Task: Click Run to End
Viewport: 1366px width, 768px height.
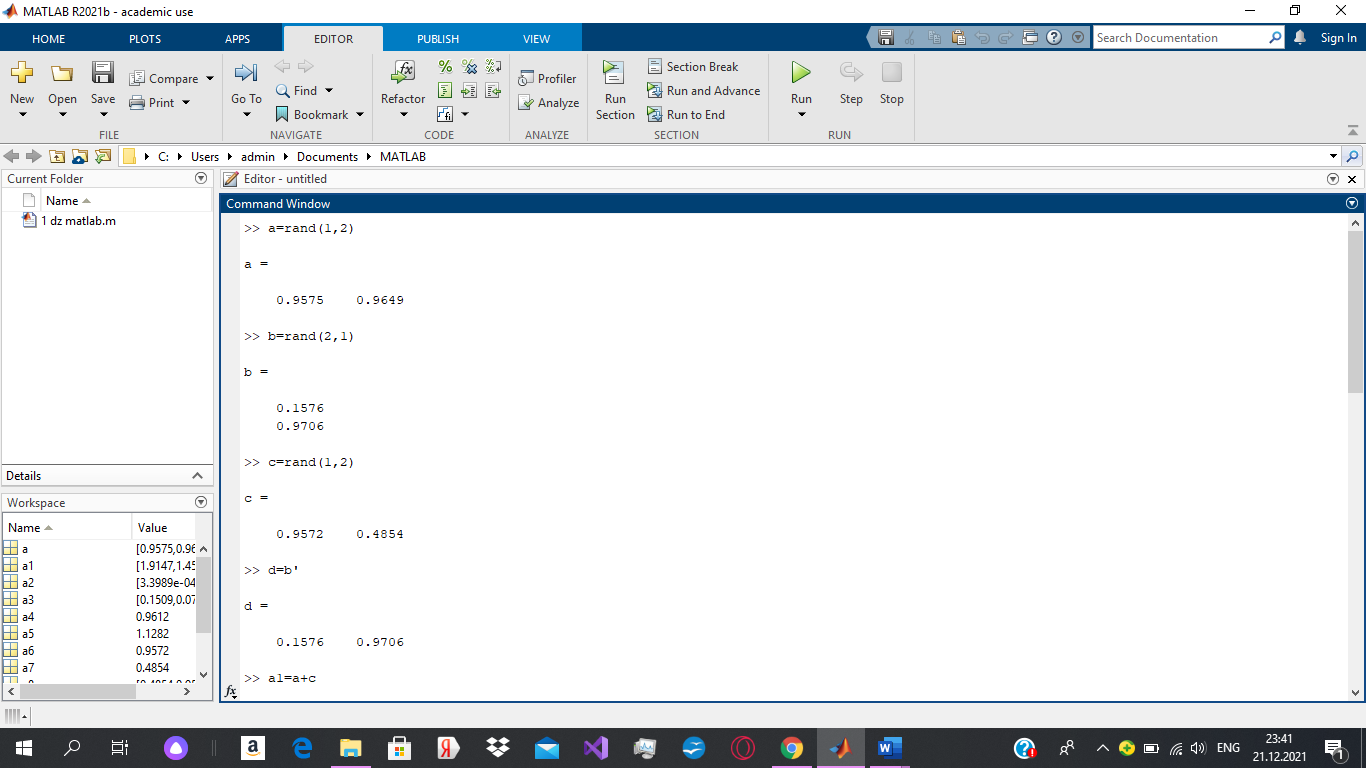Action: pyautogui.click(x=686, y=114)
